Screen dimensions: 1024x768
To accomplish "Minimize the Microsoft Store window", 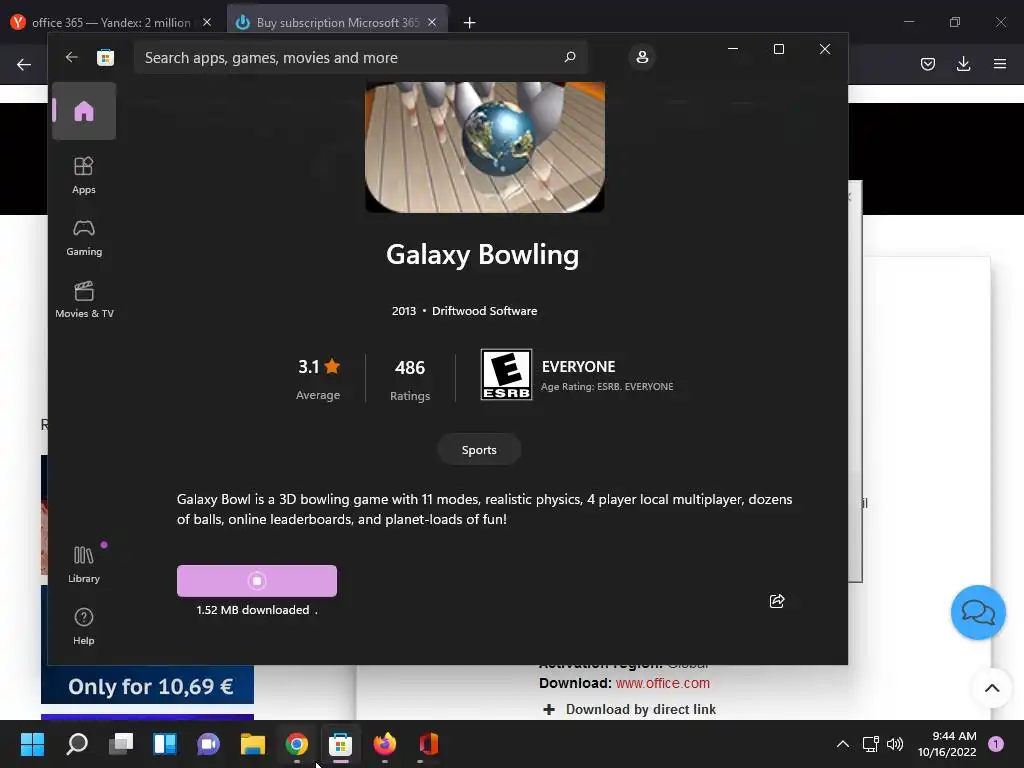I will [733, 49].
